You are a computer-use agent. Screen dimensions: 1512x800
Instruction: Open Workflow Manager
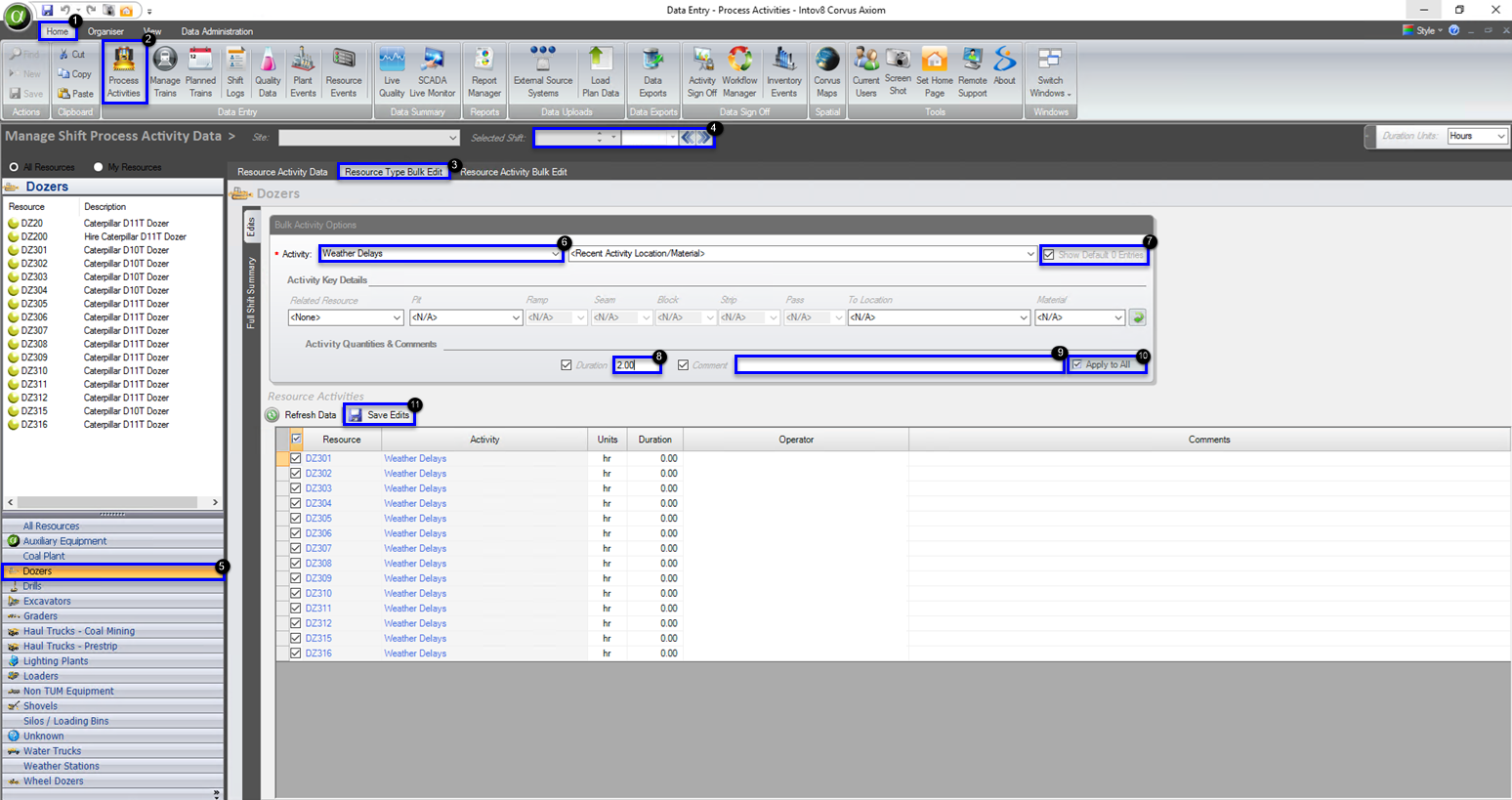coord(739,72)
